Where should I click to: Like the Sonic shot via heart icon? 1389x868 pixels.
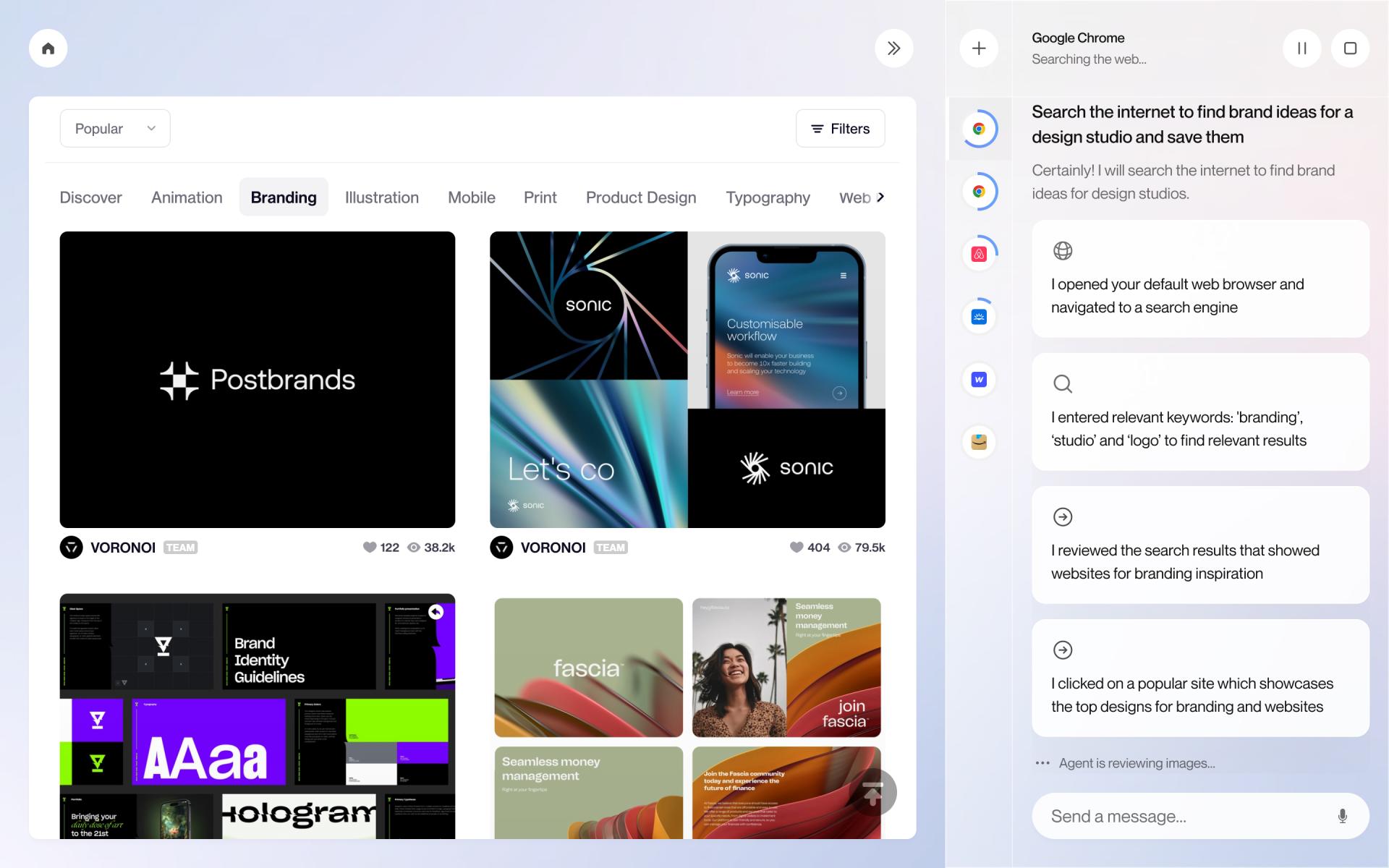click(797, 548)
